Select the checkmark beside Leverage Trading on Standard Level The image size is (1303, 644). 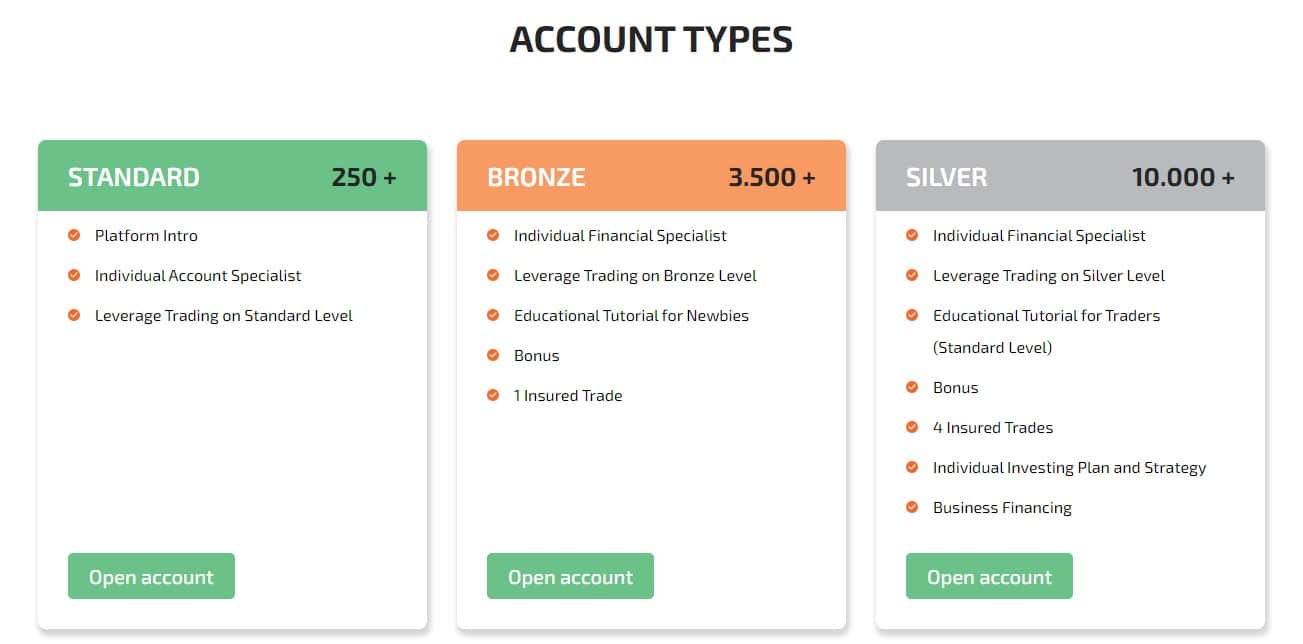point(74,315)
